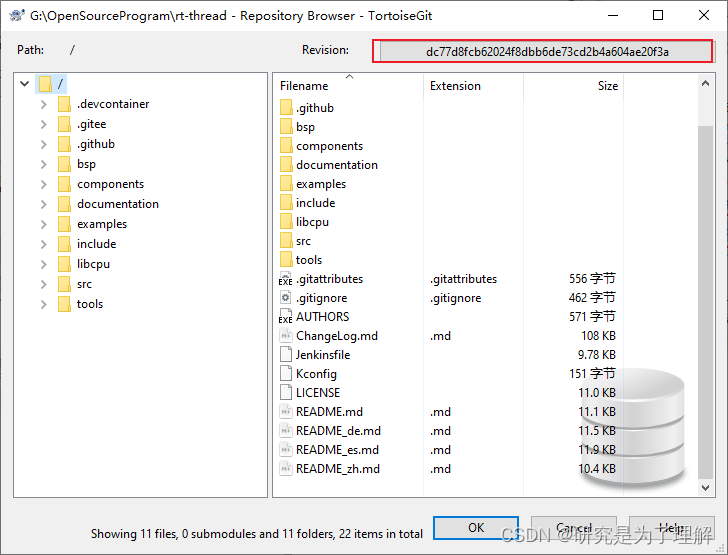Click .github folder icon in left tree
Screen dimensions: 728x555
click(64, 144)
